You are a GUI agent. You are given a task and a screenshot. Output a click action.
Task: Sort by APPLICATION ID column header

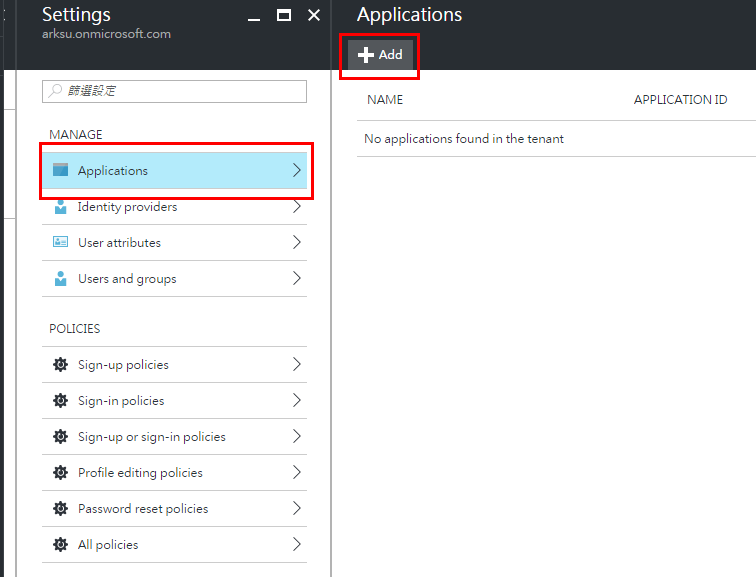pos(680,100)
